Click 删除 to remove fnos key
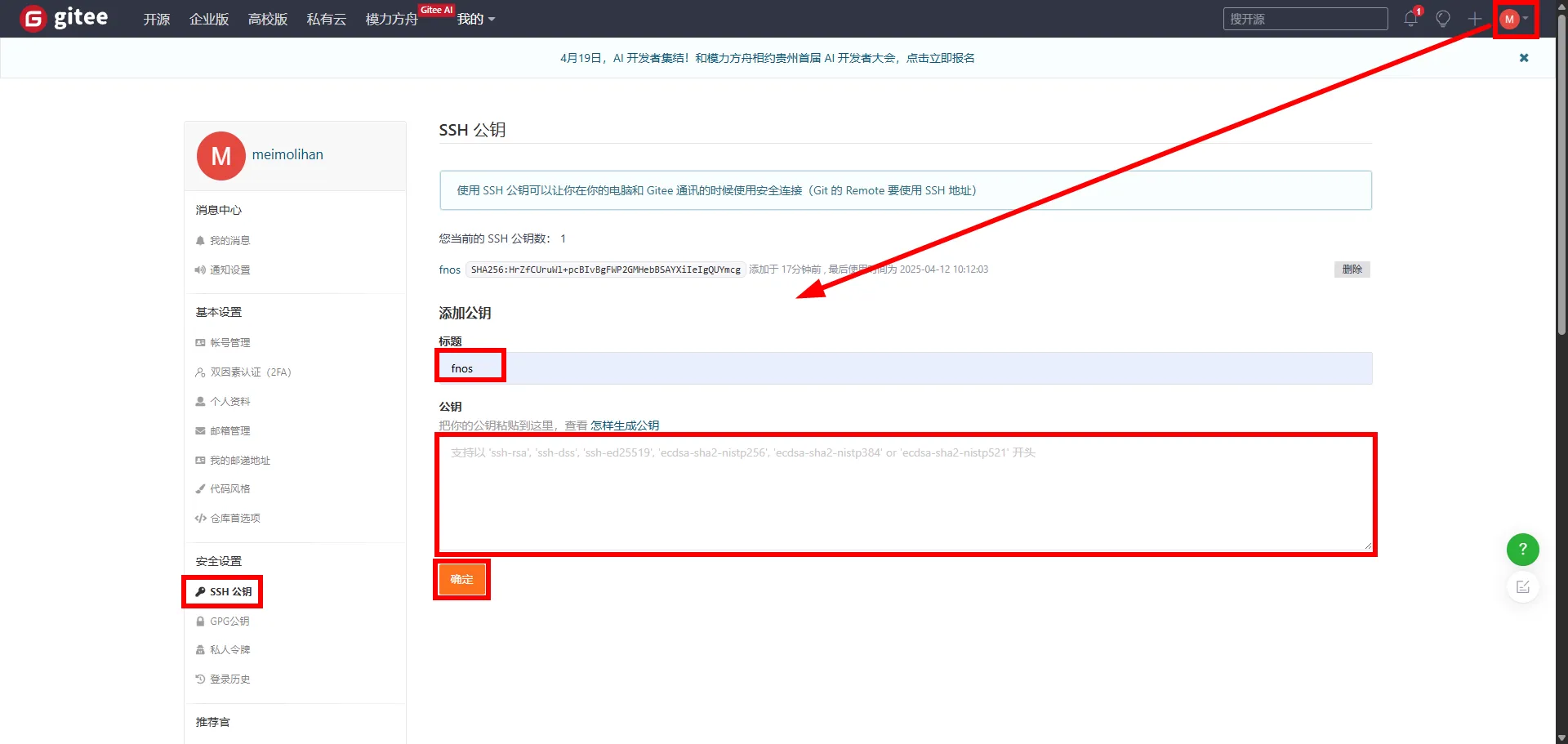Image resolution: width=1568 pixels, height=744 pixels. [x=1352, y=270]
